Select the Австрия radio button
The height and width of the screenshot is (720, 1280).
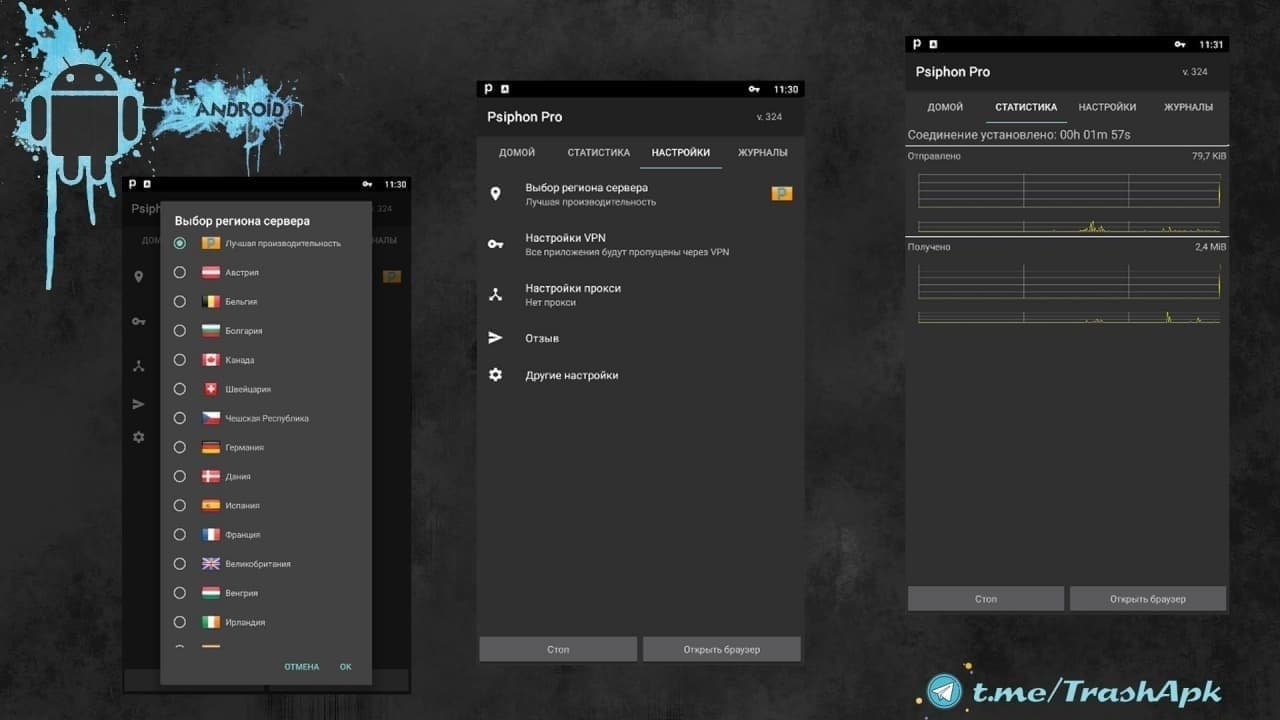coord(180,272)
